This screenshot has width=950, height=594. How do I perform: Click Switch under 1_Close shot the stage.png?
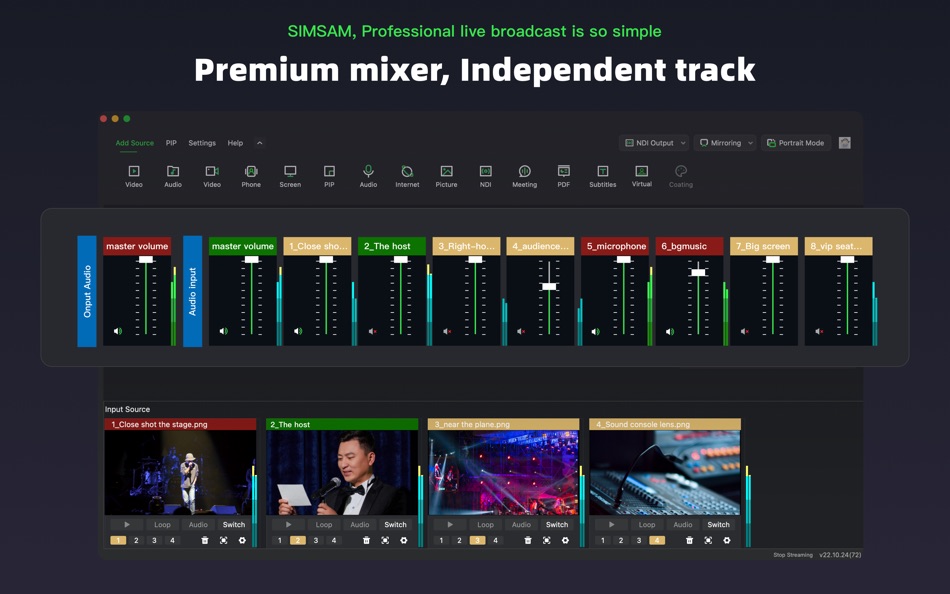click(234, 524)
